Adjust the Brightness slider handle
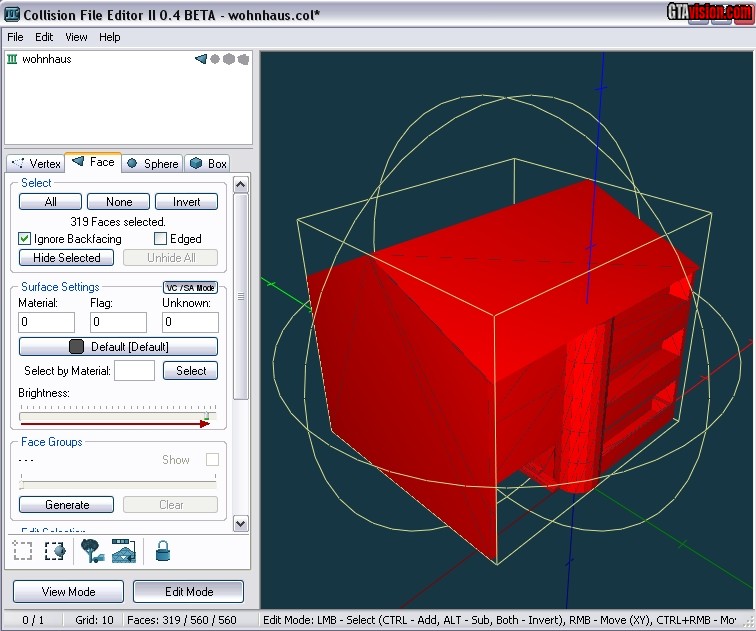The height and width of the screenshot is (631, 756). (x=206, y=416)
